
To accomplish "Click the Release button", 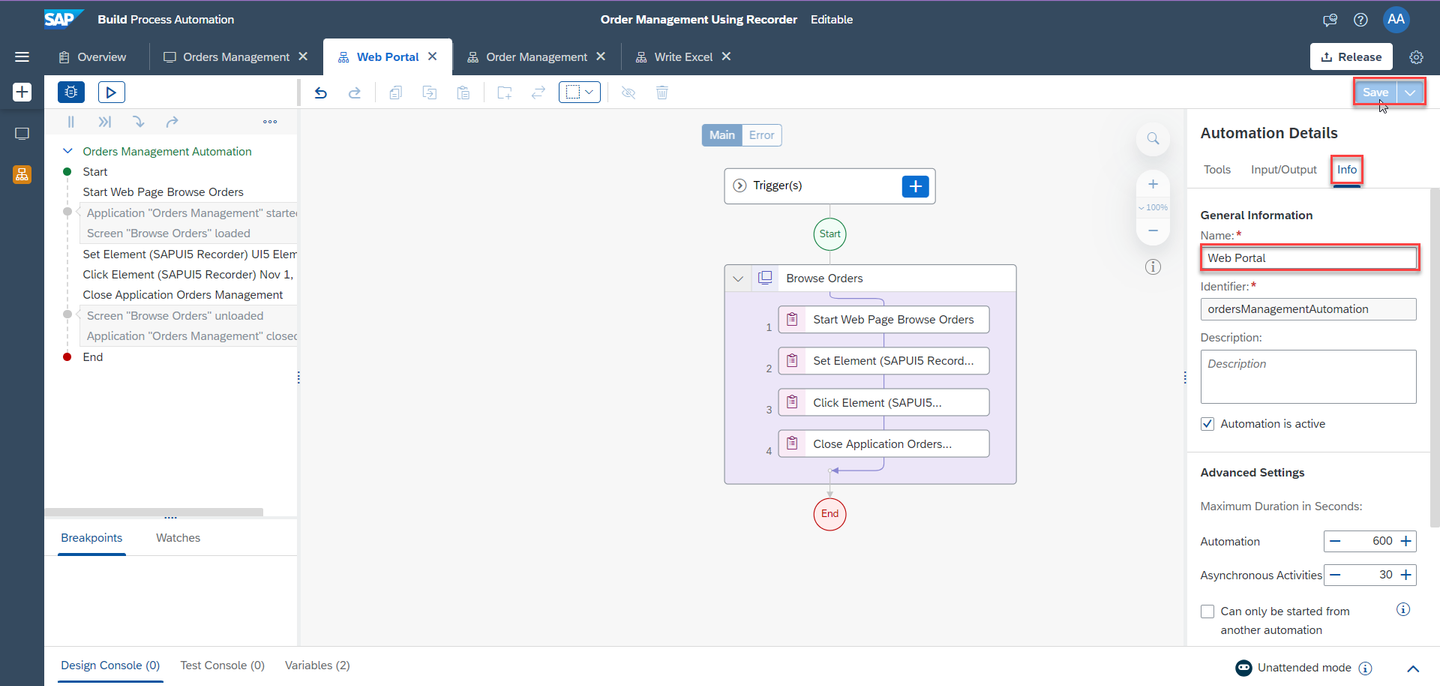I will (1351, 57).
